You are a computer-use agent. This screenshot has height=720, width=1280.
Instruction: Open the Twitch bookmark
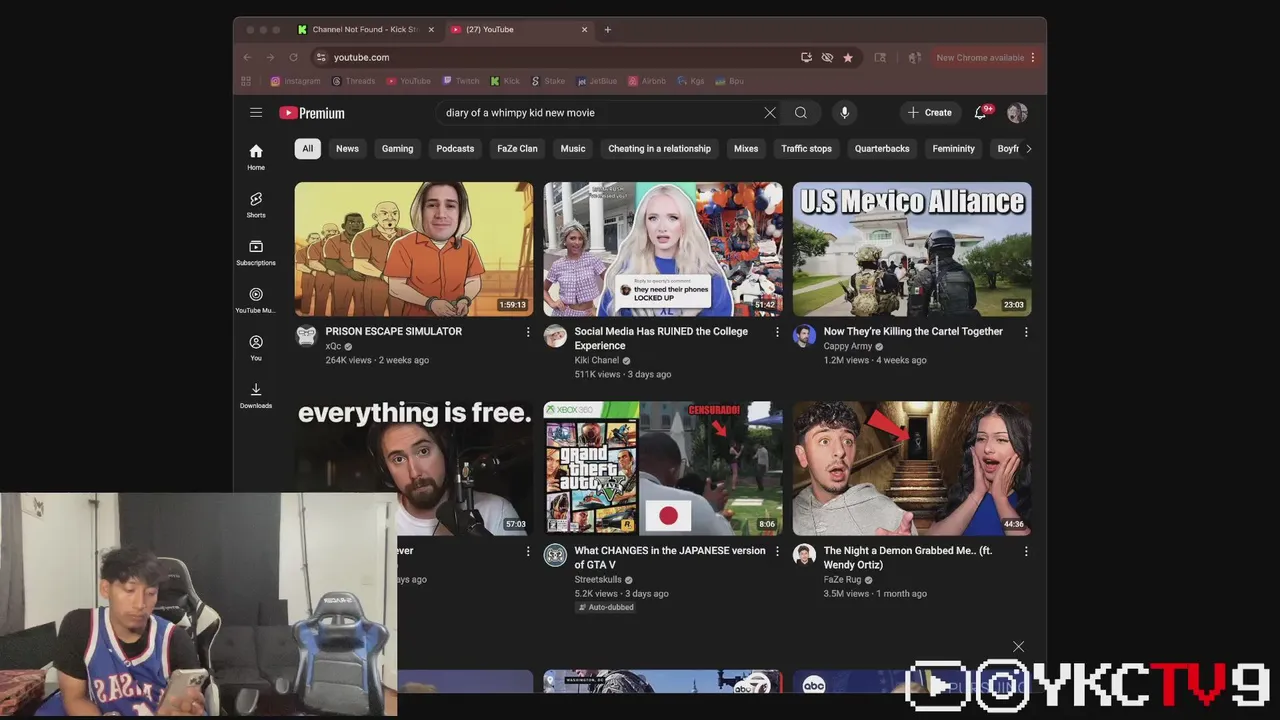pos(461,81)
